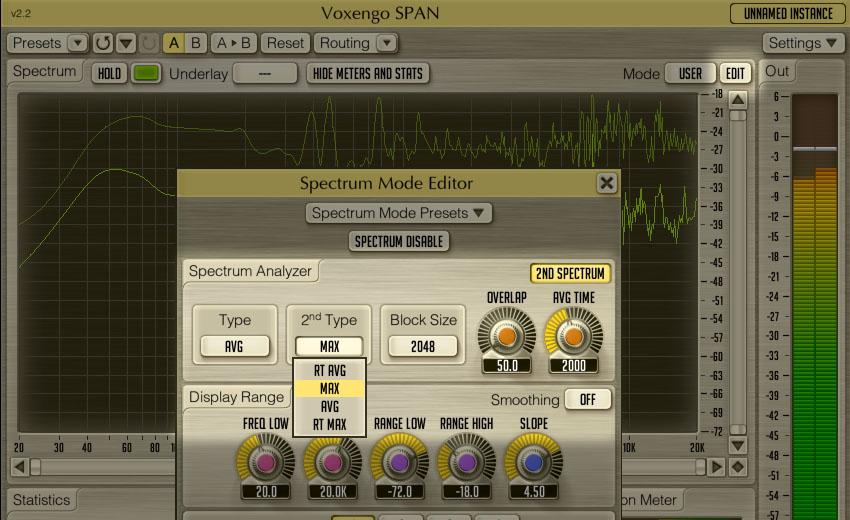Open the undo history dropdown arrow
The width and height of the screenshot is (850, 520).
pyautogui.click(x=126, y=43)
